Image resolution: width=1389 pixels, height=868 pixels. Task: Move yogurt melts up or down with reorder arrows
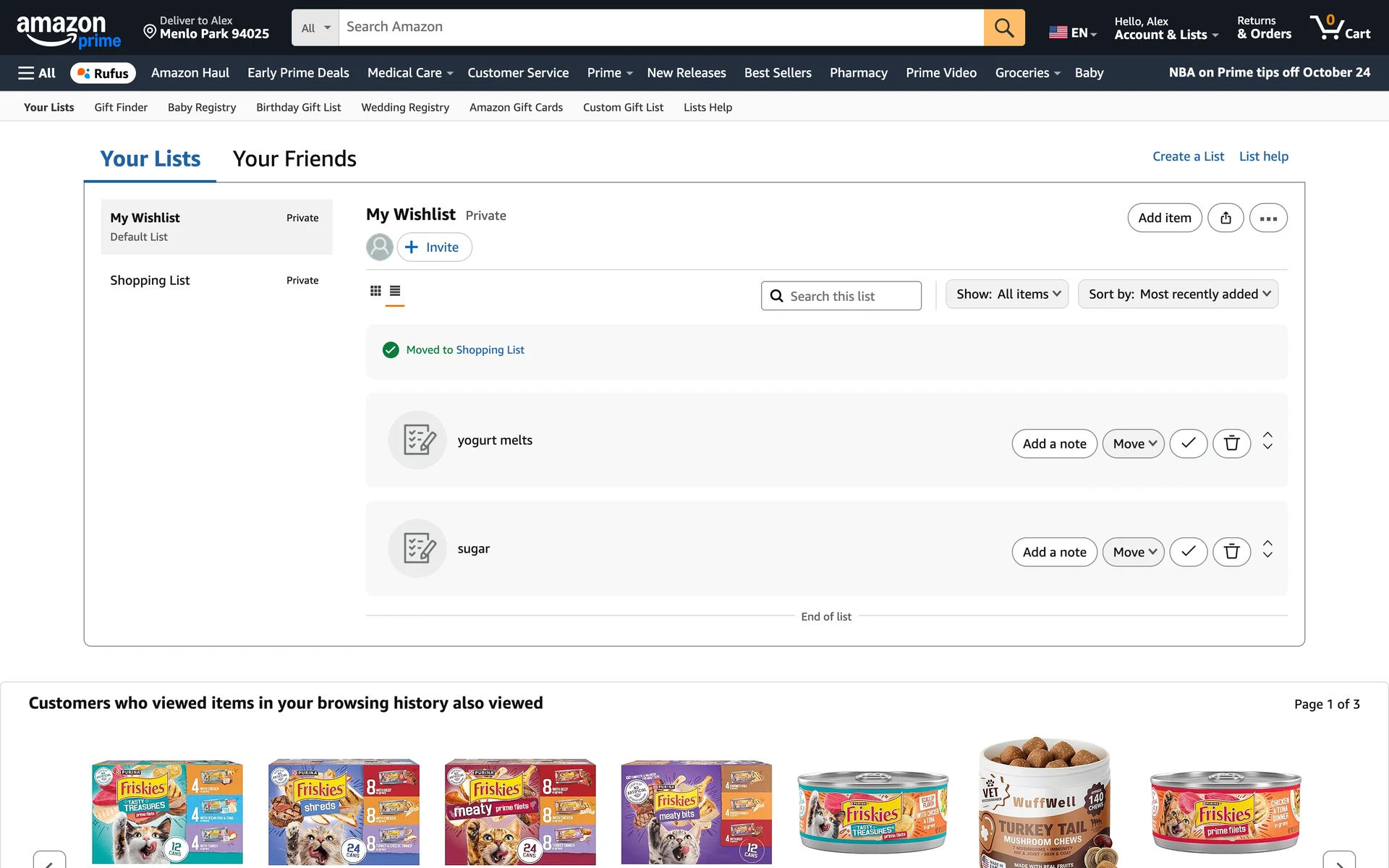1267,441
